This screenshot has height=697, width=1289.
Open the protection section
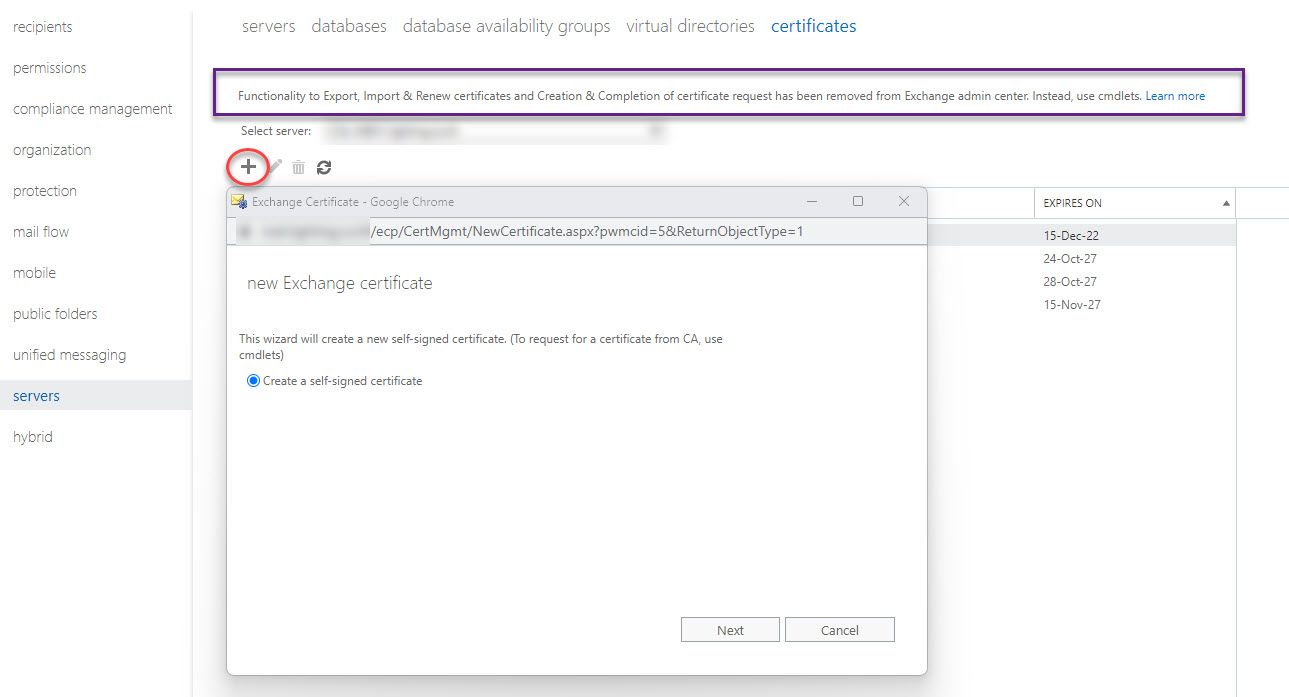45,191
